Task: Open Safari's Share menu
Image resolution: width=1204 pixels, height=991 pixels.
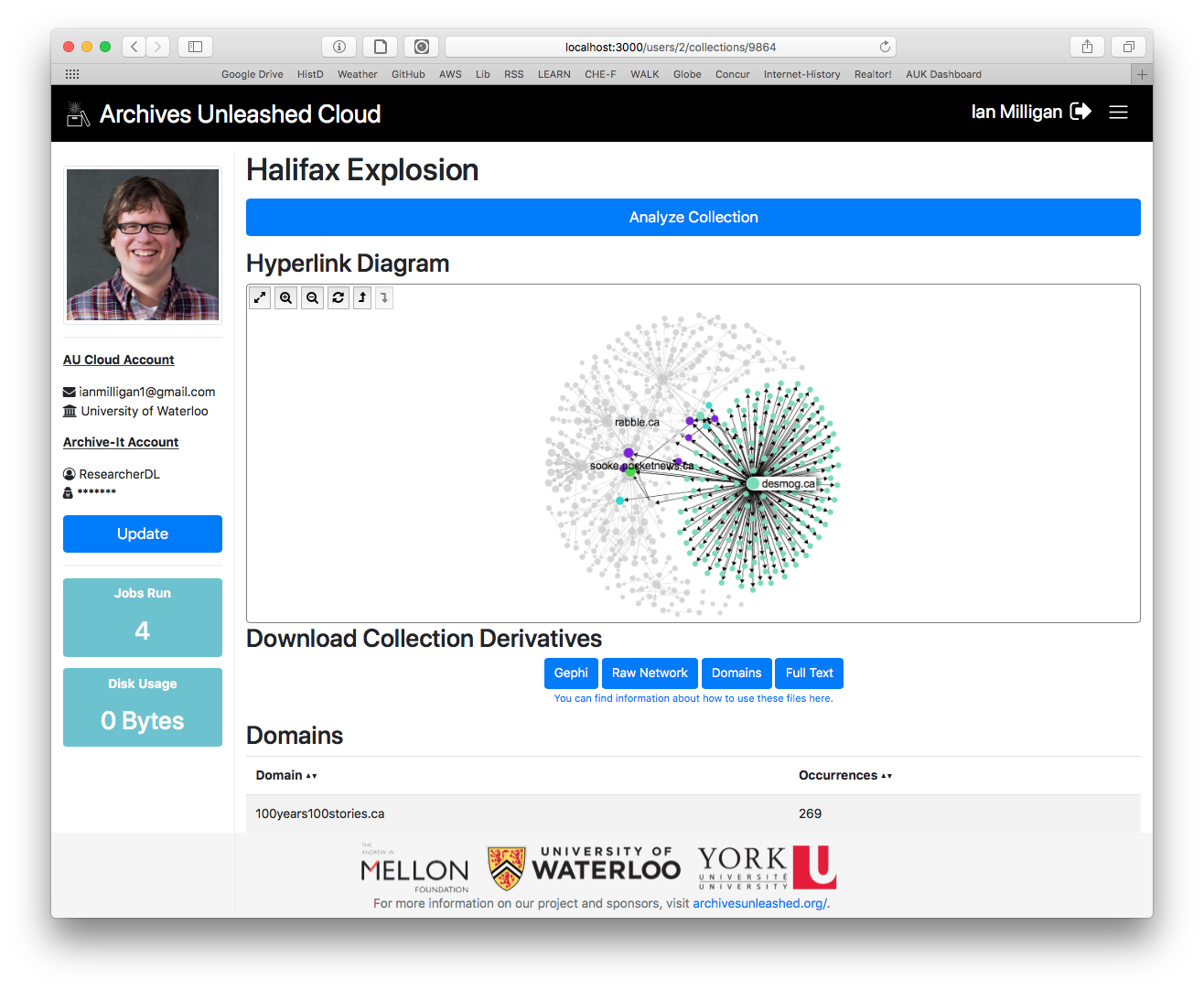Action: (x=1087, y=47)
